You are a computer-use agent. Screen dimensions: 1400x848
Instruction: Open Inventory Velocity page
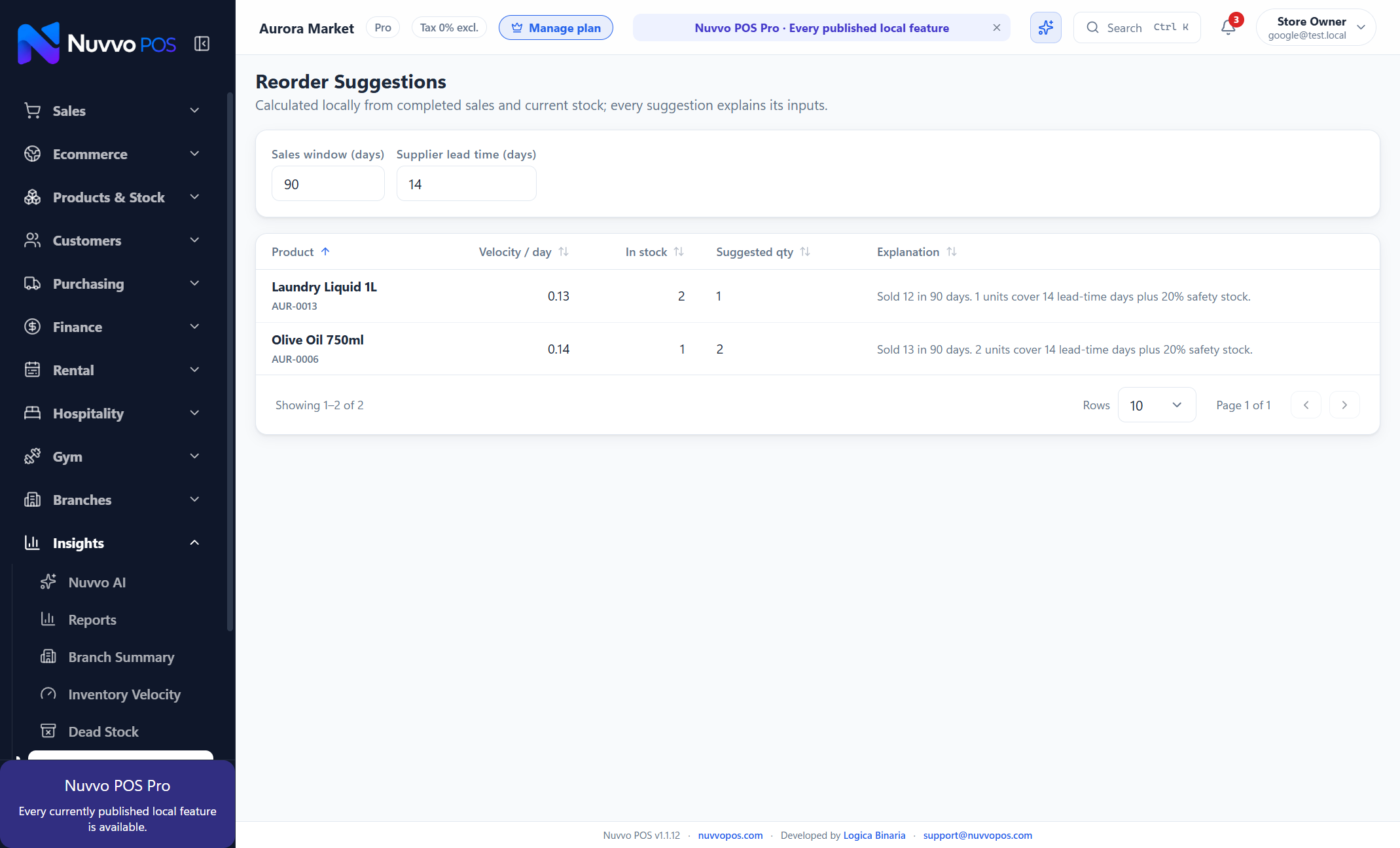tap(121, 694)
